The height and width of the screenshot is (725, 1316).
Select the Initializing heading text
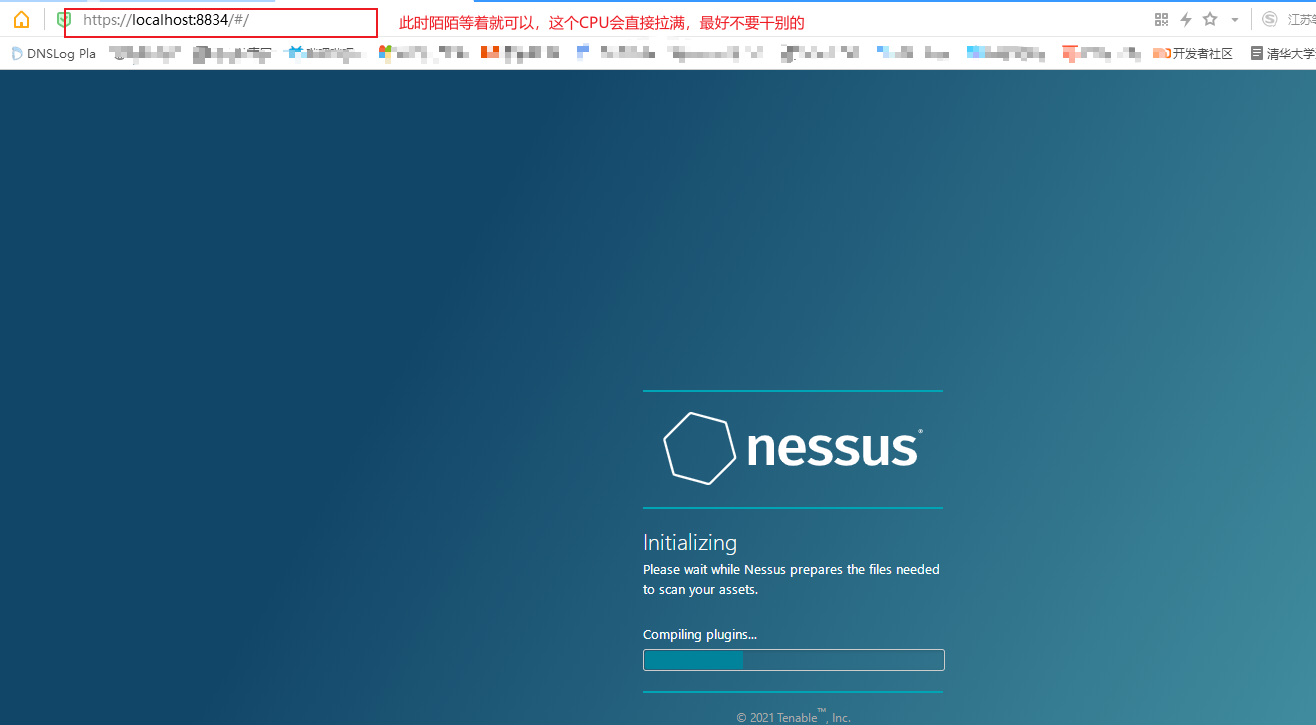690,543
